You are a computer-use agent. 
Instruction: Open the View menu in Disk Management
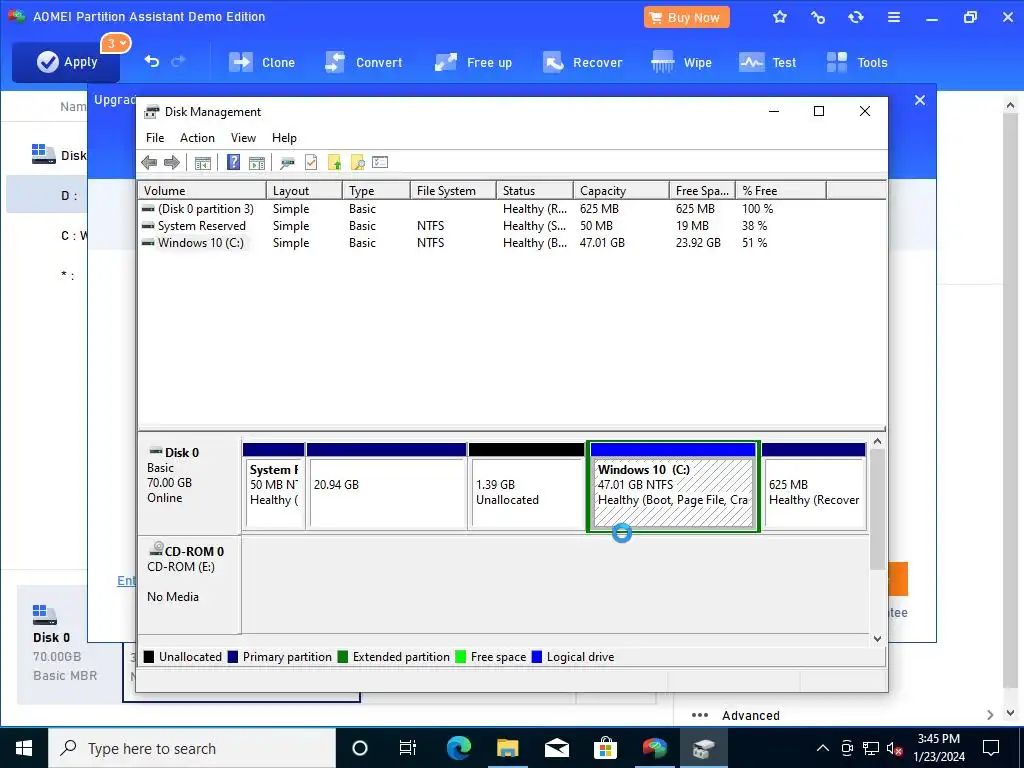coord(243,138)
